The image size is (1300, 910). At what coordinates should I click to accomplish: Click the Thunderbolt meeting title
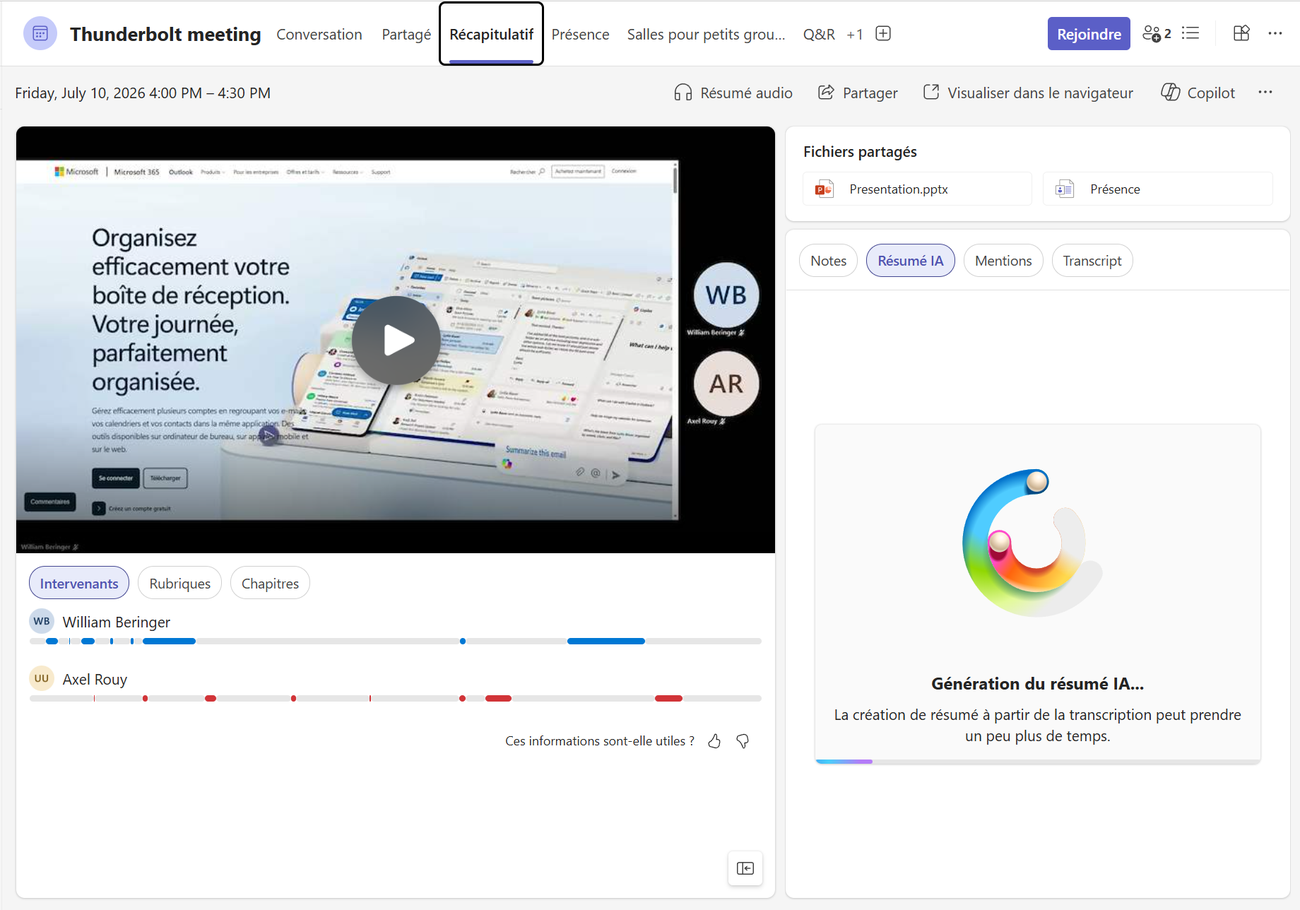165,34
